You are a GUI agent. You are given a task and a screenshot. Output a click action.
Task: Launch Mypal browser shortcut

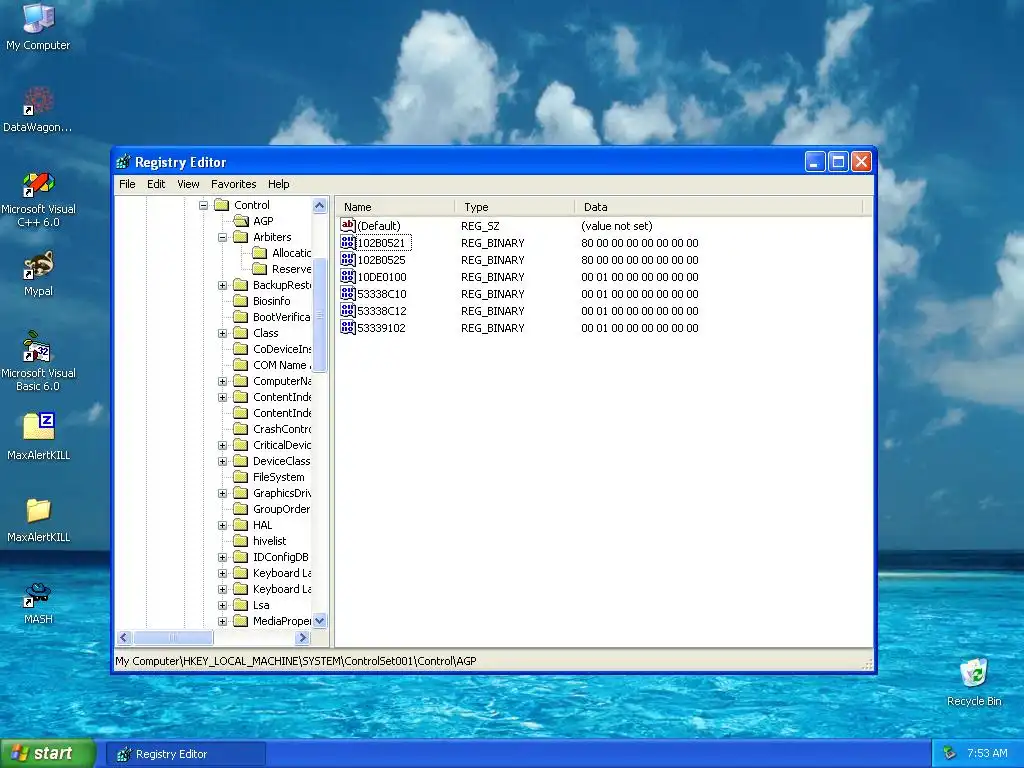[x=38, y=273]
